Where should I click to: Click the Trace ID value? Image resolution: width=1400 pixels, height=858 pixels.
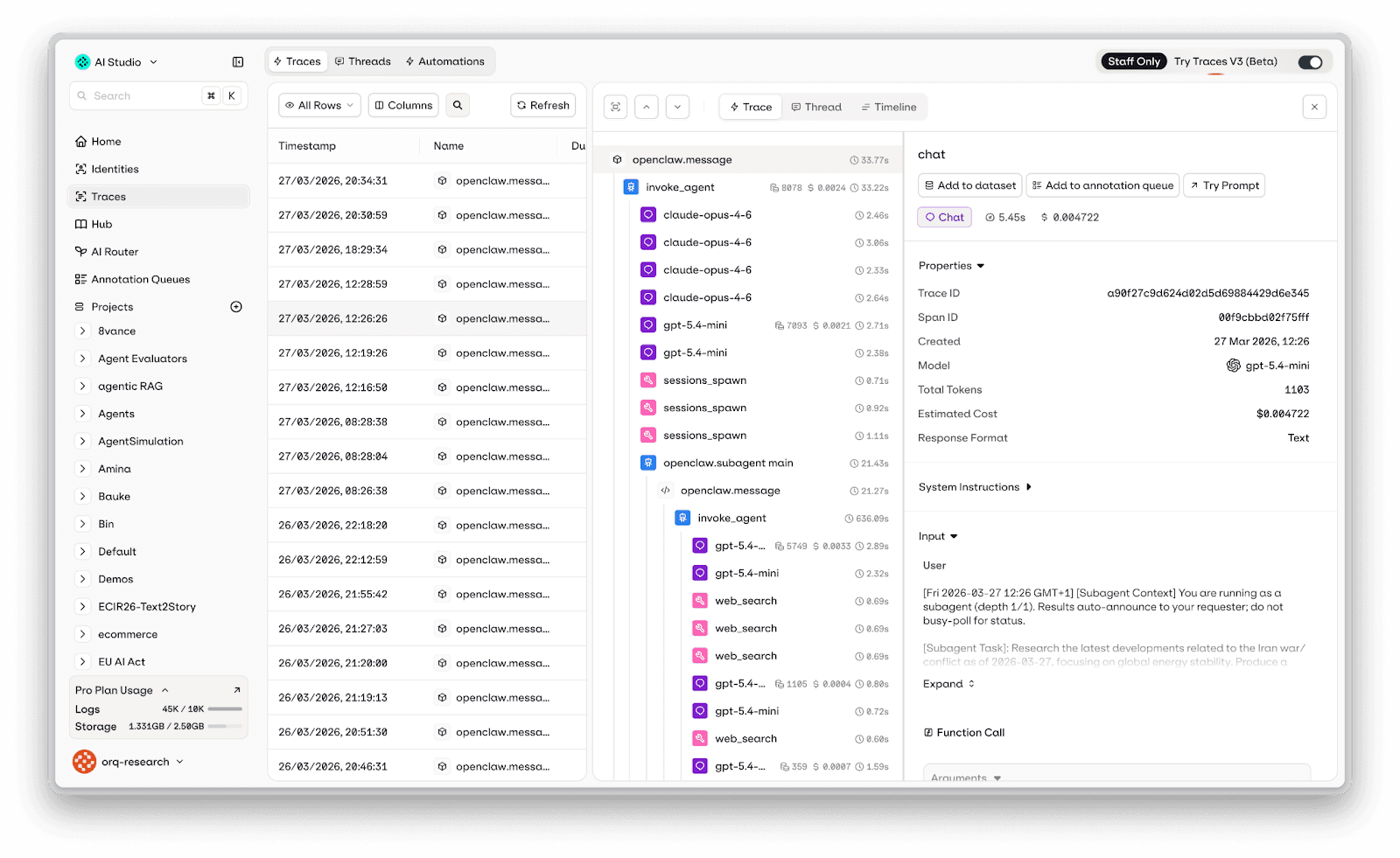1208,293
